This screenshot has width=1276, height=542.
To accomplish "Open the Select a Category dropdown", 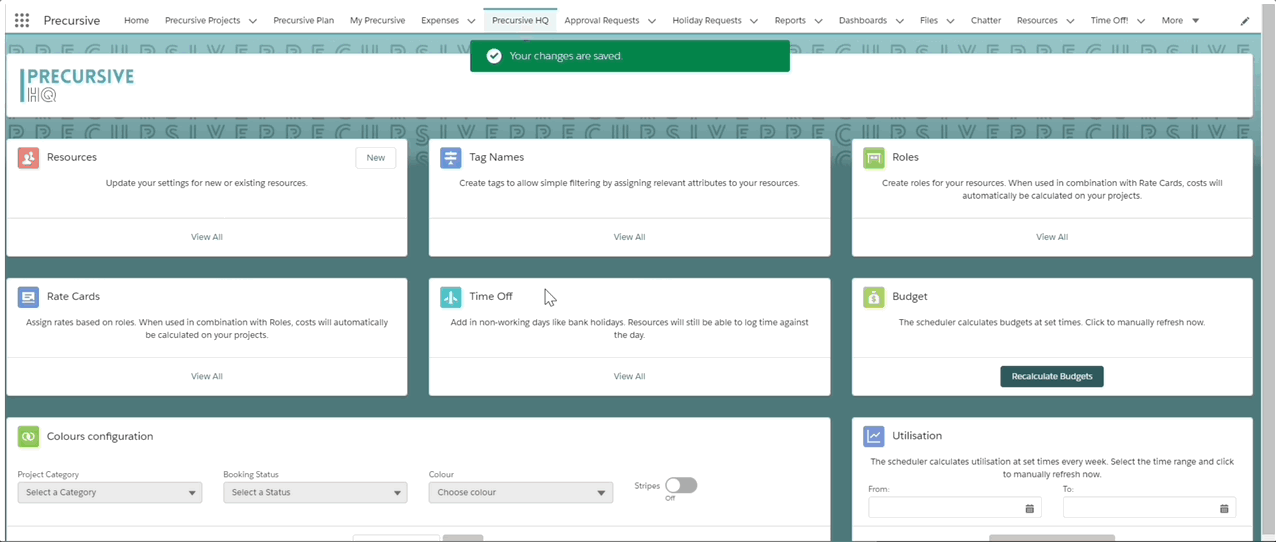I will click(110, 492).
